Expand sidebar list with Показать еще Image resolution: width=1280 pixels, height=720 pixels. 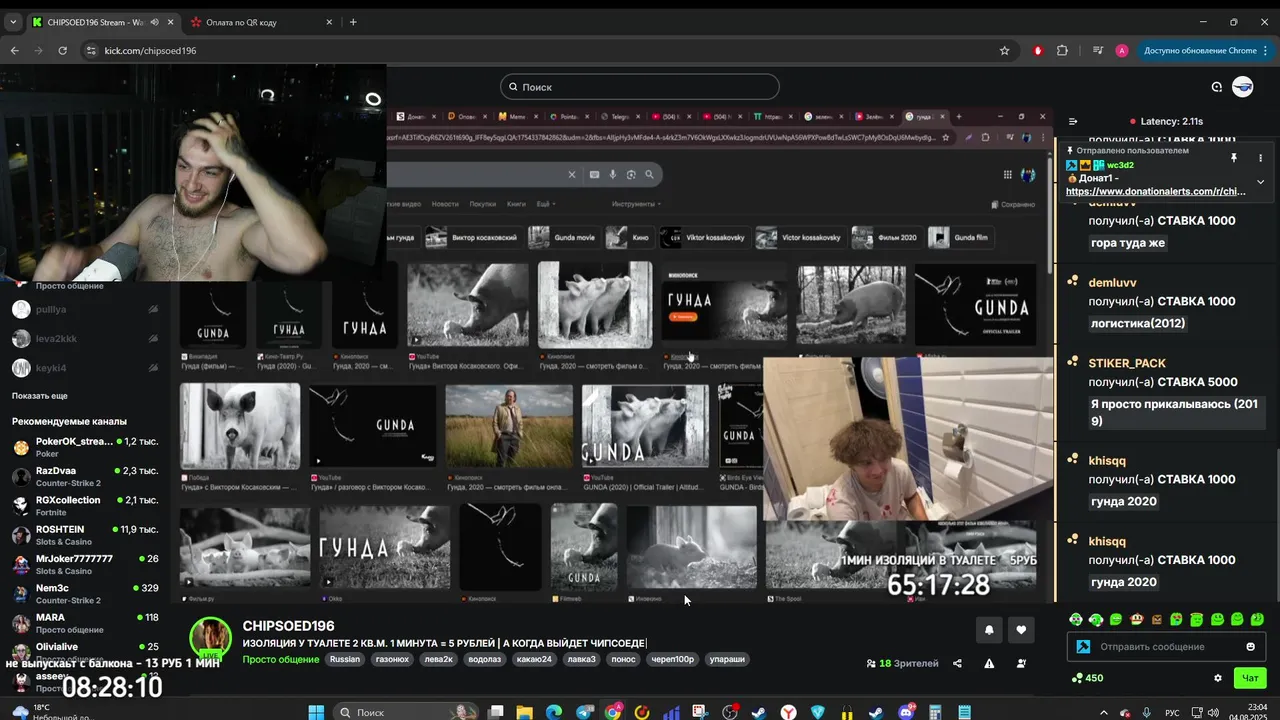[x=40, y=396]
